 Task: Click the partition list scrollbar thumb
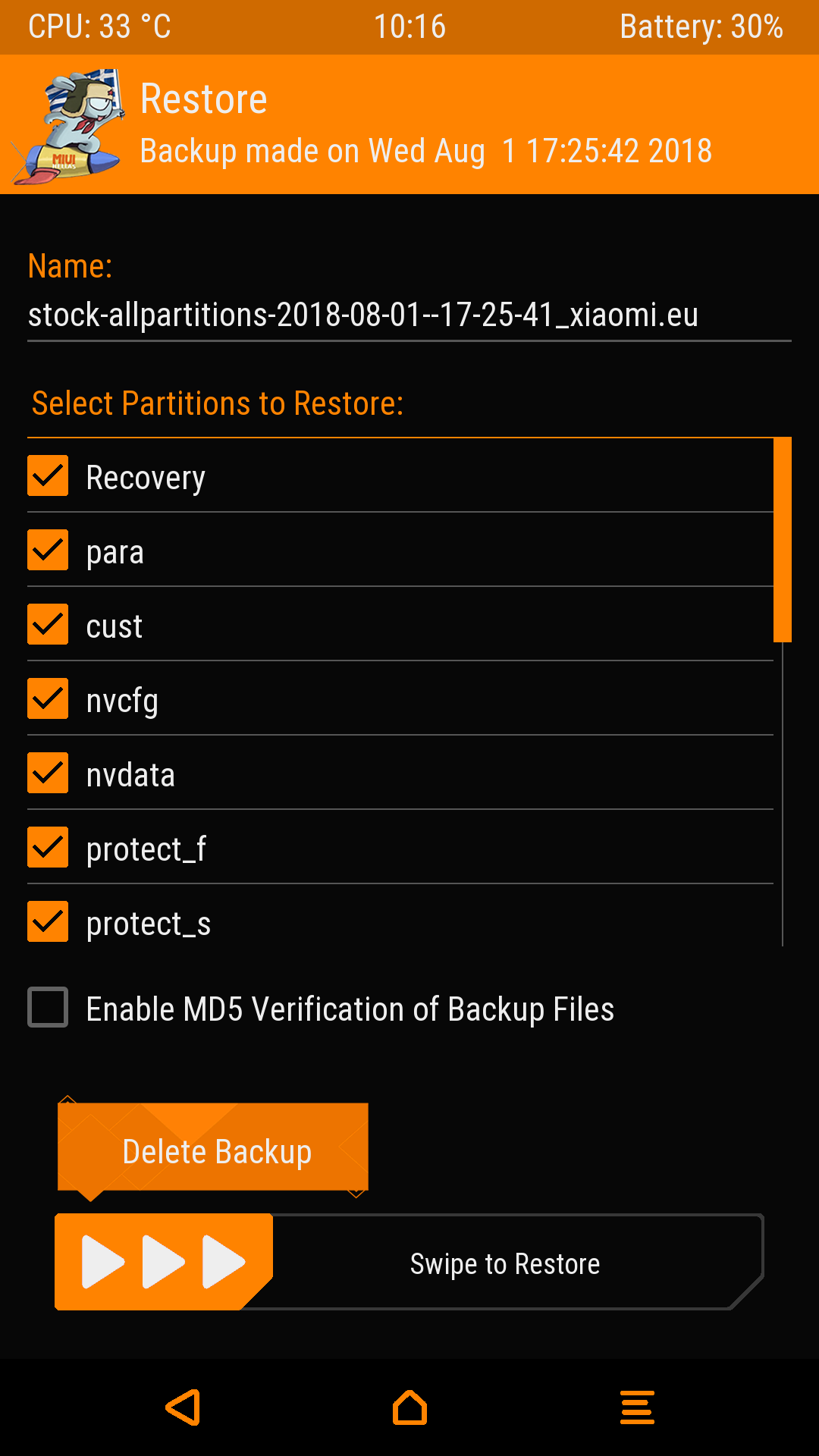point(782,540)
